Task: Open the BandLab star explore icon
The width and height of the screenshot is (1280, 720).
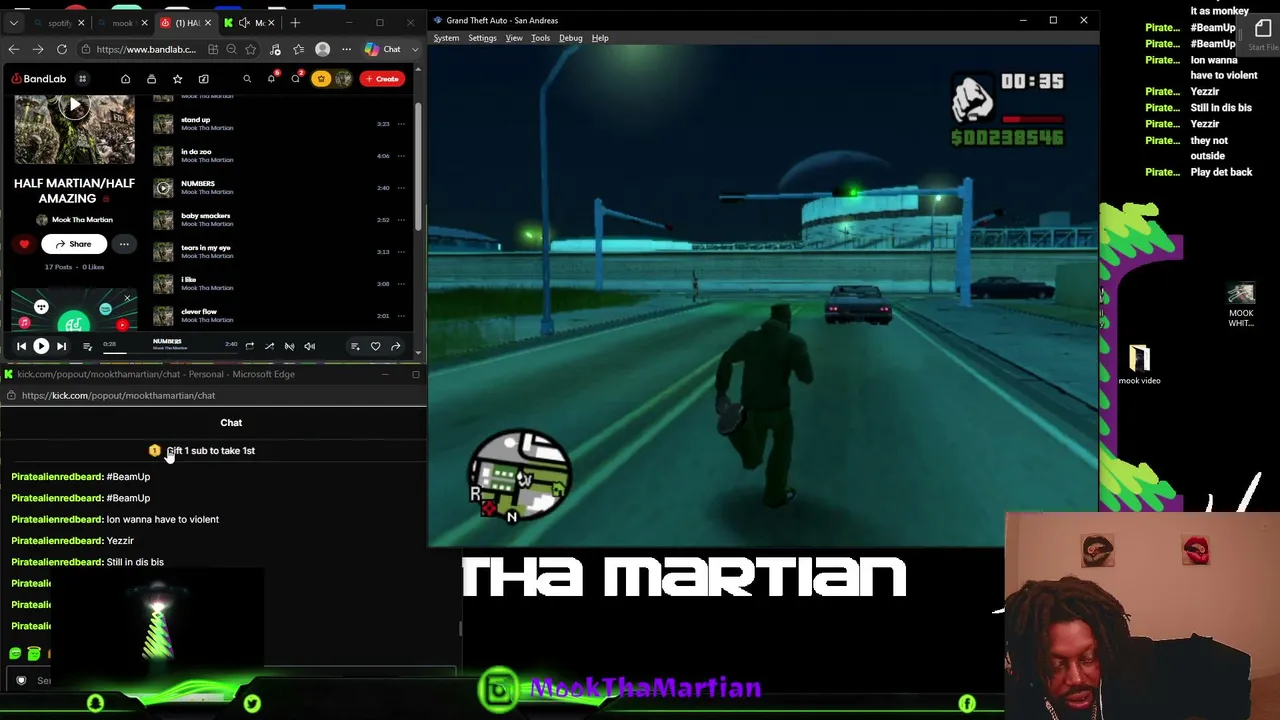Action: pos(177,79)
